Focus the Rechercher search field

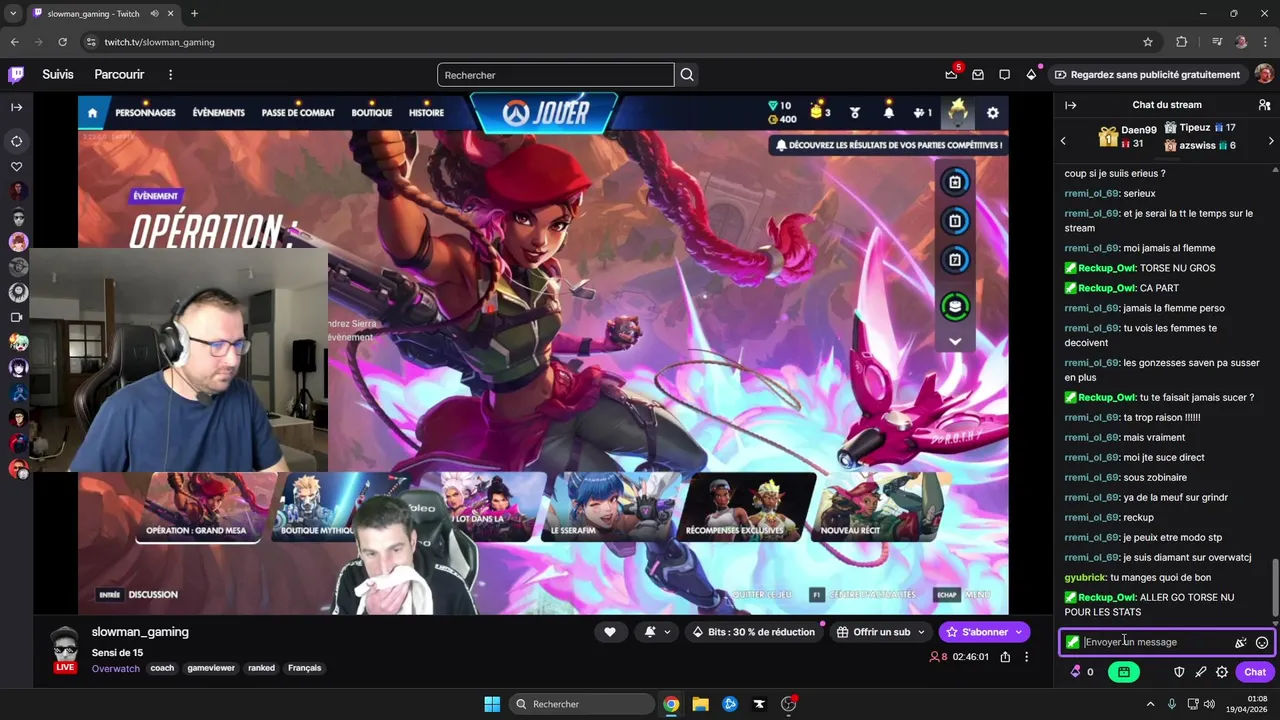(x=555, y=75)
